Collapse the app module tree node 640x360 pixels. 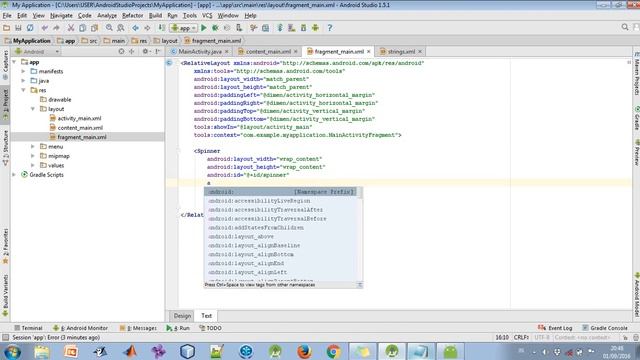click(x=15, y=62)
